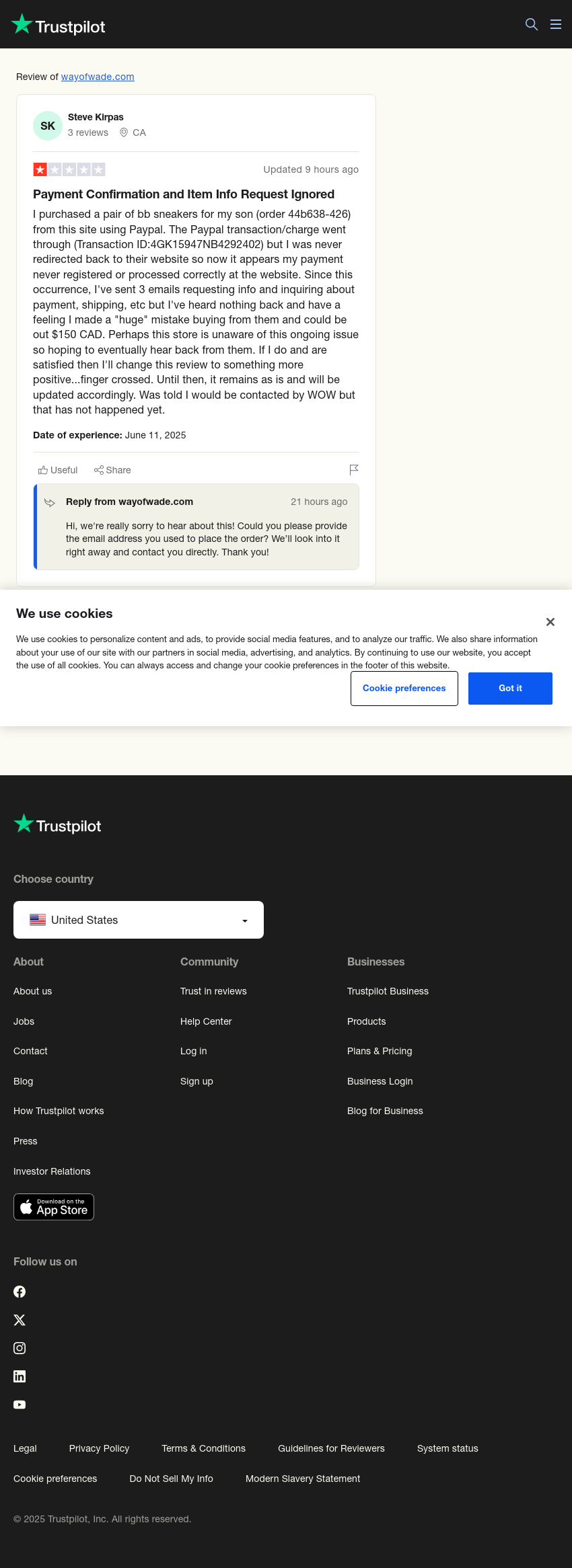Open Trustpilot Business link
572x1568 pixels.
click(x=388, y=991)
